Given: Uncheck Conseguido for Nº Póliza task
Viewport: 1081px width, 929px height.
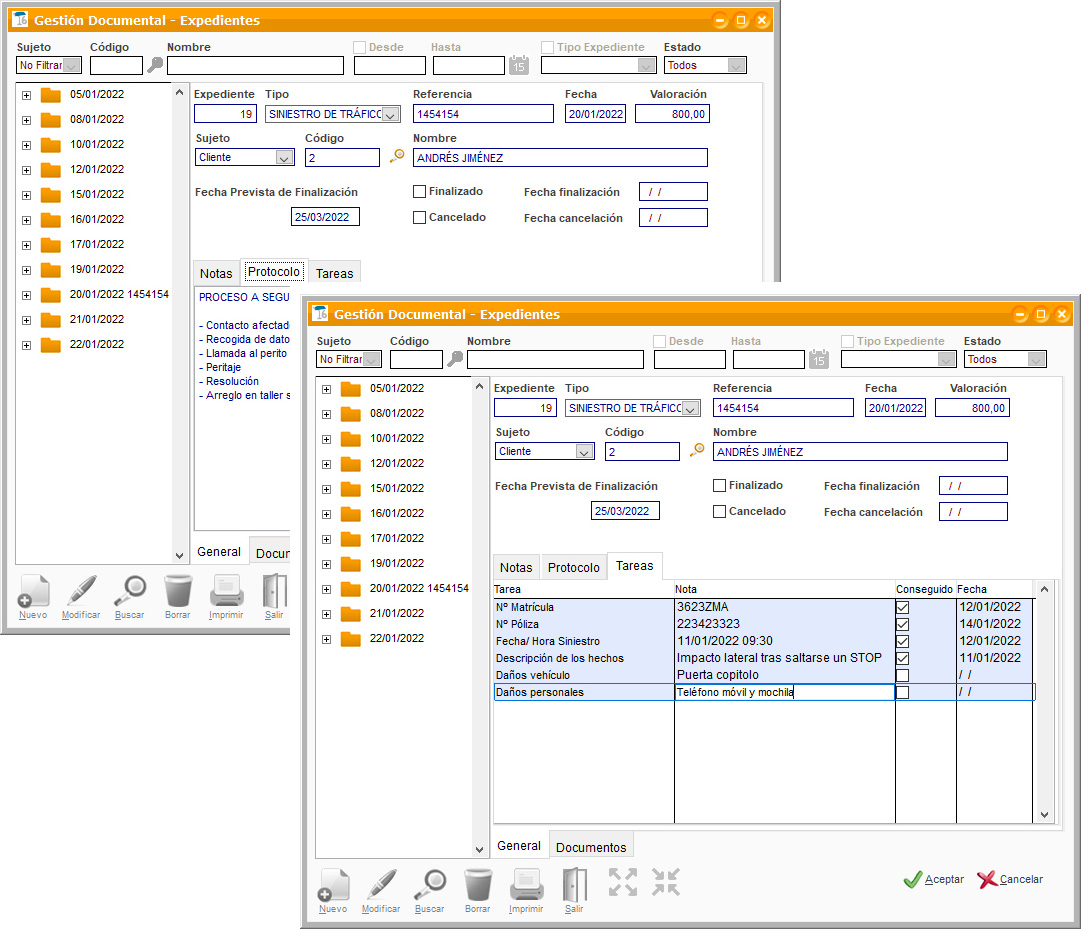Looking at the screenshot, I should 902,624.
